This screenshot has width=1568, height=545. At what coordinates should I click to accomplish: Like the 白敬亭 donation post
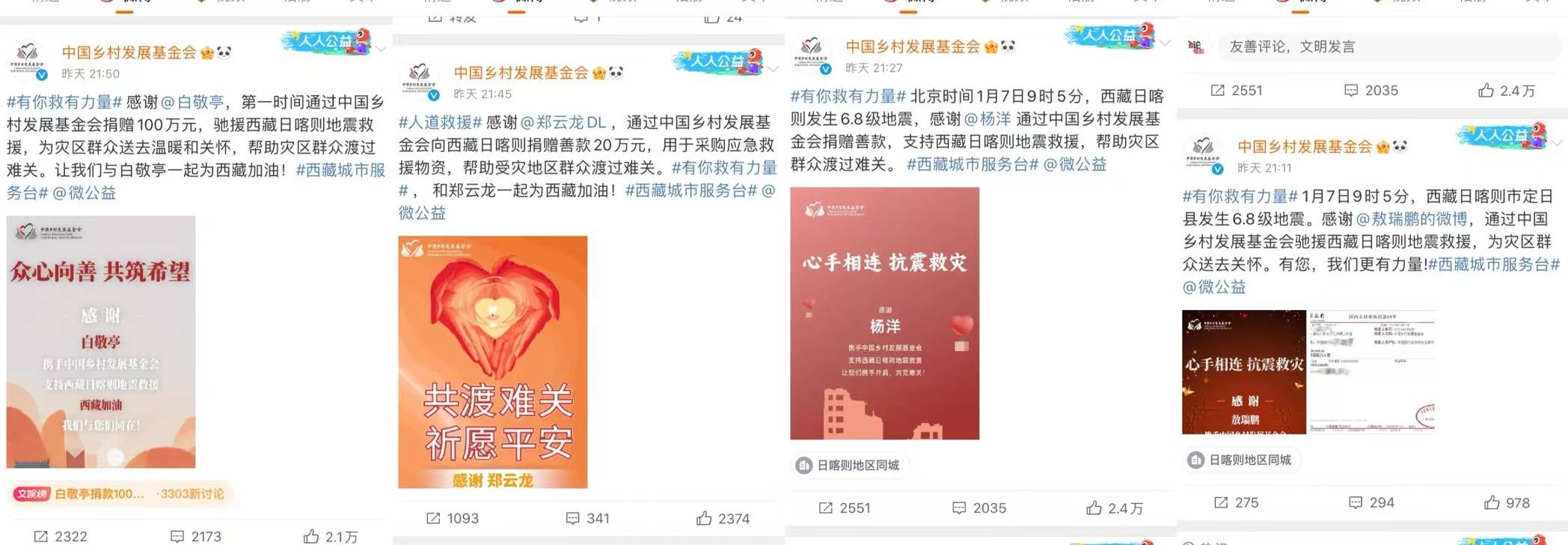tap(330, 536)
